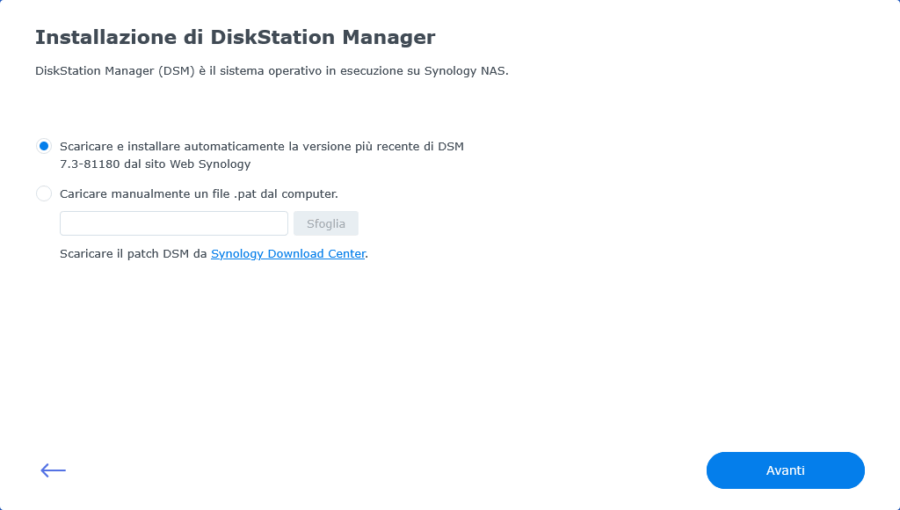The image size is (900, 510).
Task: Open the Synology Download Center link
Action: [x=288, y=254]
